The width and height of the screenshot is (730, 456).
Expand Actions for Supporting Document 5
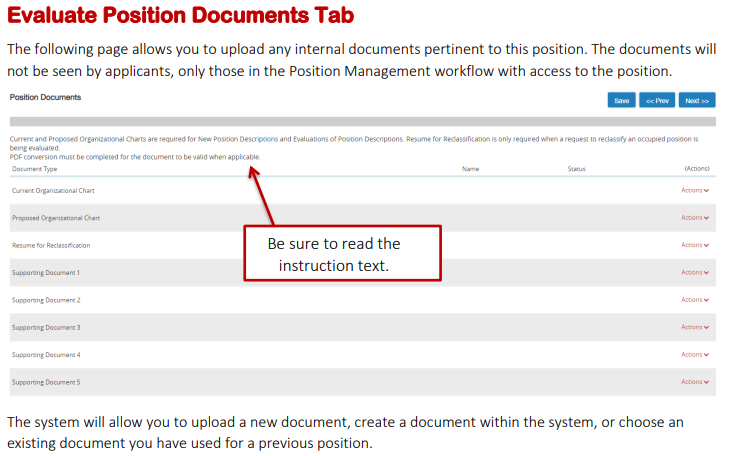(x=695, y=382)
